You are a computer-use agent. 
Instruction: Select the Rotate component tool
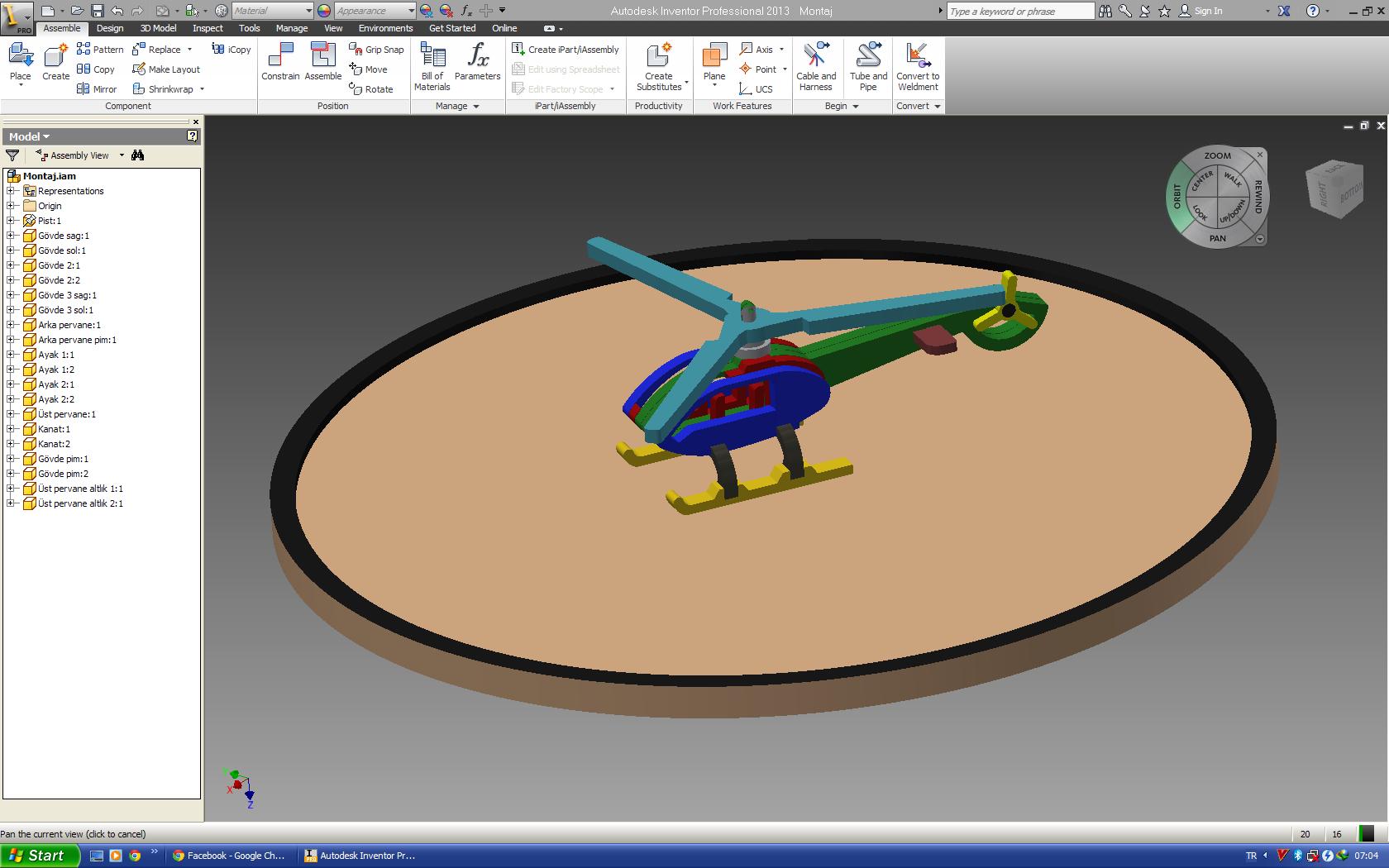click(370, 89)
